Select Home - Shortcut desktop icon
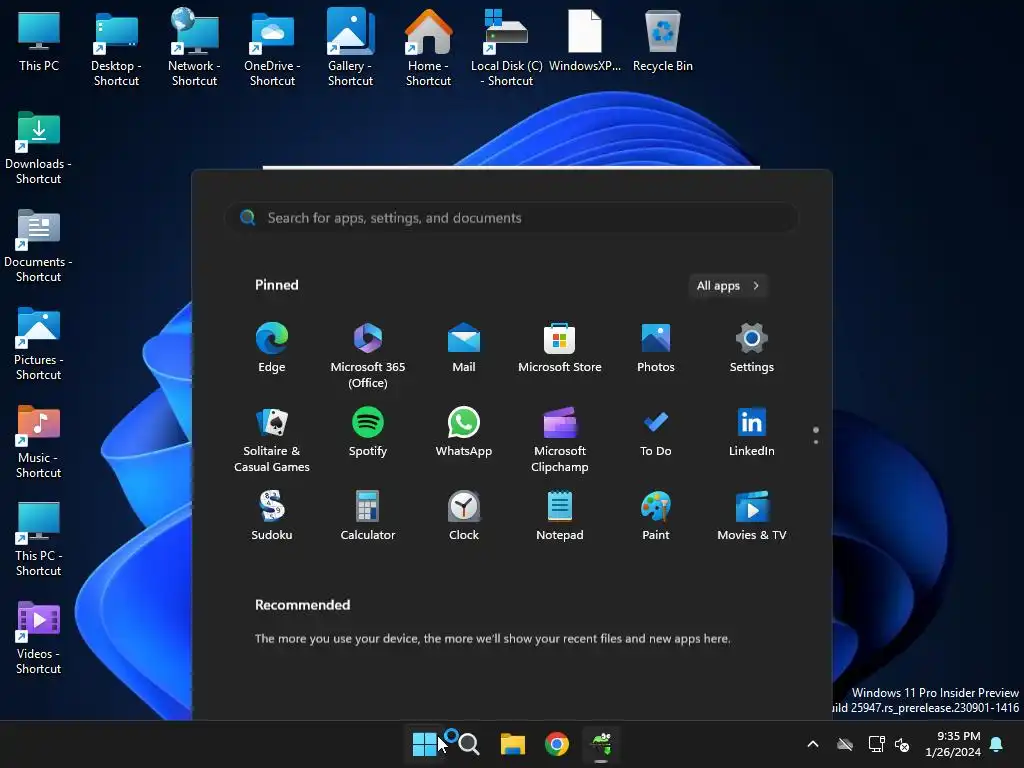Viewport: 1024px width, 768px height. 428,48
